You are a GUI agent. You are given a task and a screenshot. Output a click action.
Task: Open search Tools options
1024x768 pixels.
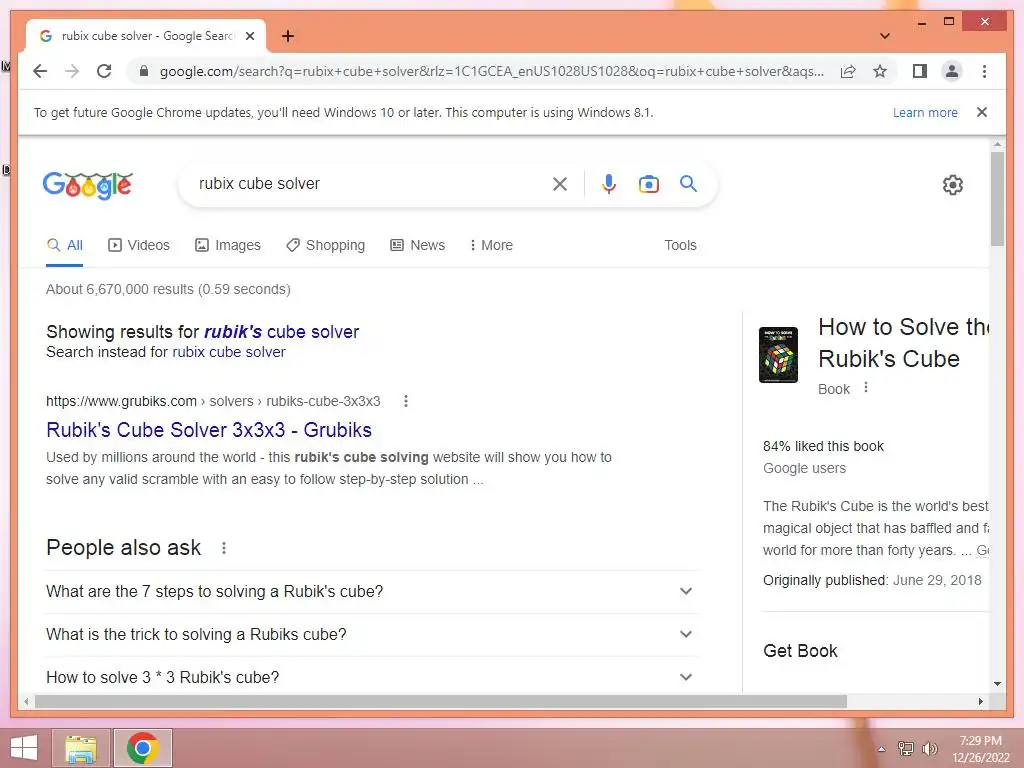pos(680,246)
